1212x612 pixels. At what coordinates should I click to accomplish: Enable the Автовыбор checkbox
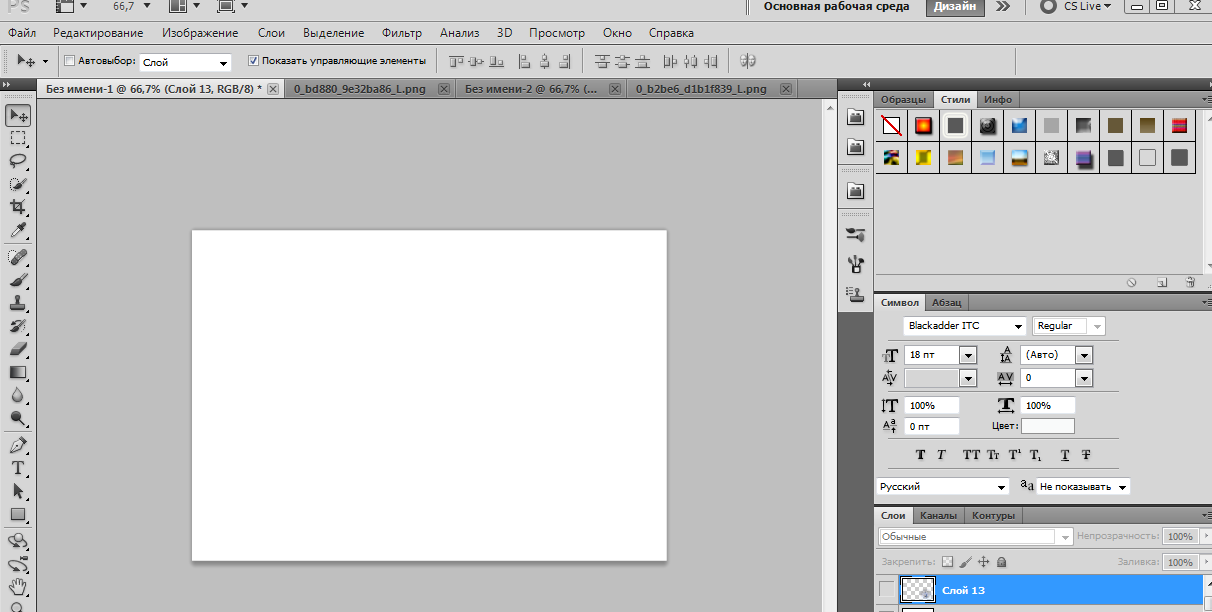[69, 61]
